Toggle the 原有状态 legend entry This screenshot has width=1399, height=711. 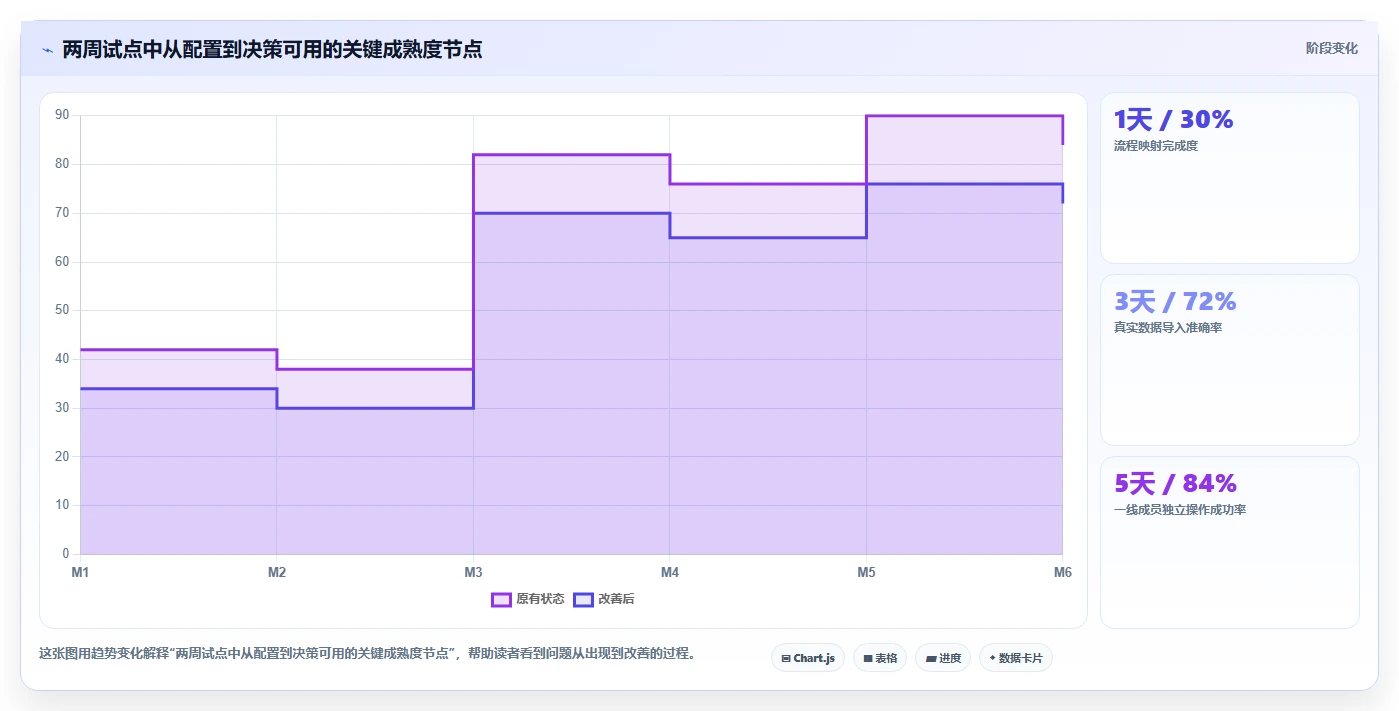coord(527,599)
